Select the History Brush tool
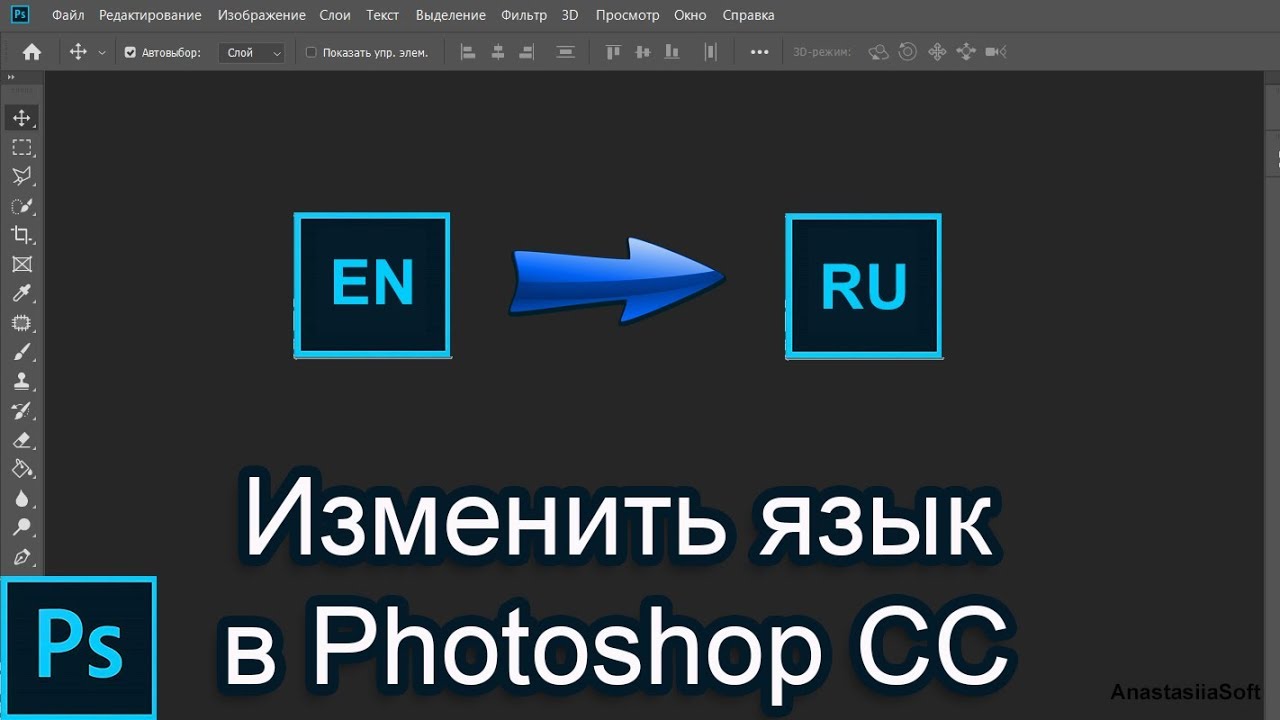The height and width of the screenshot is (720, 1280). click(21, 410)
